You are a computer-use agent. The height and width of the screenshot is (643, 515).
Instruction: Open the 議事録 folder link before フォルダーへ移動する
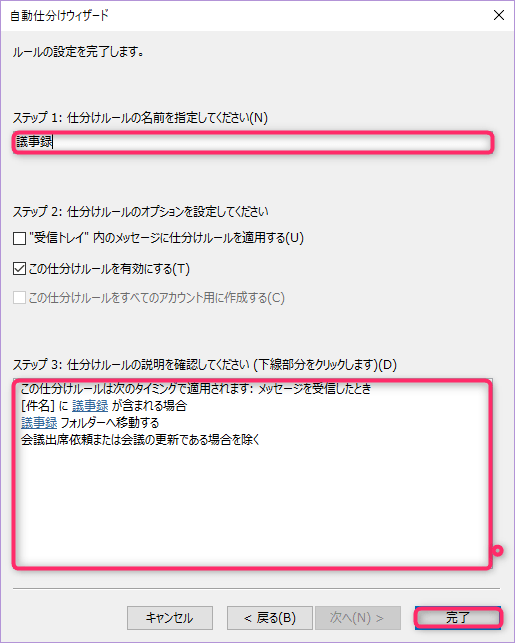(39, 423)
